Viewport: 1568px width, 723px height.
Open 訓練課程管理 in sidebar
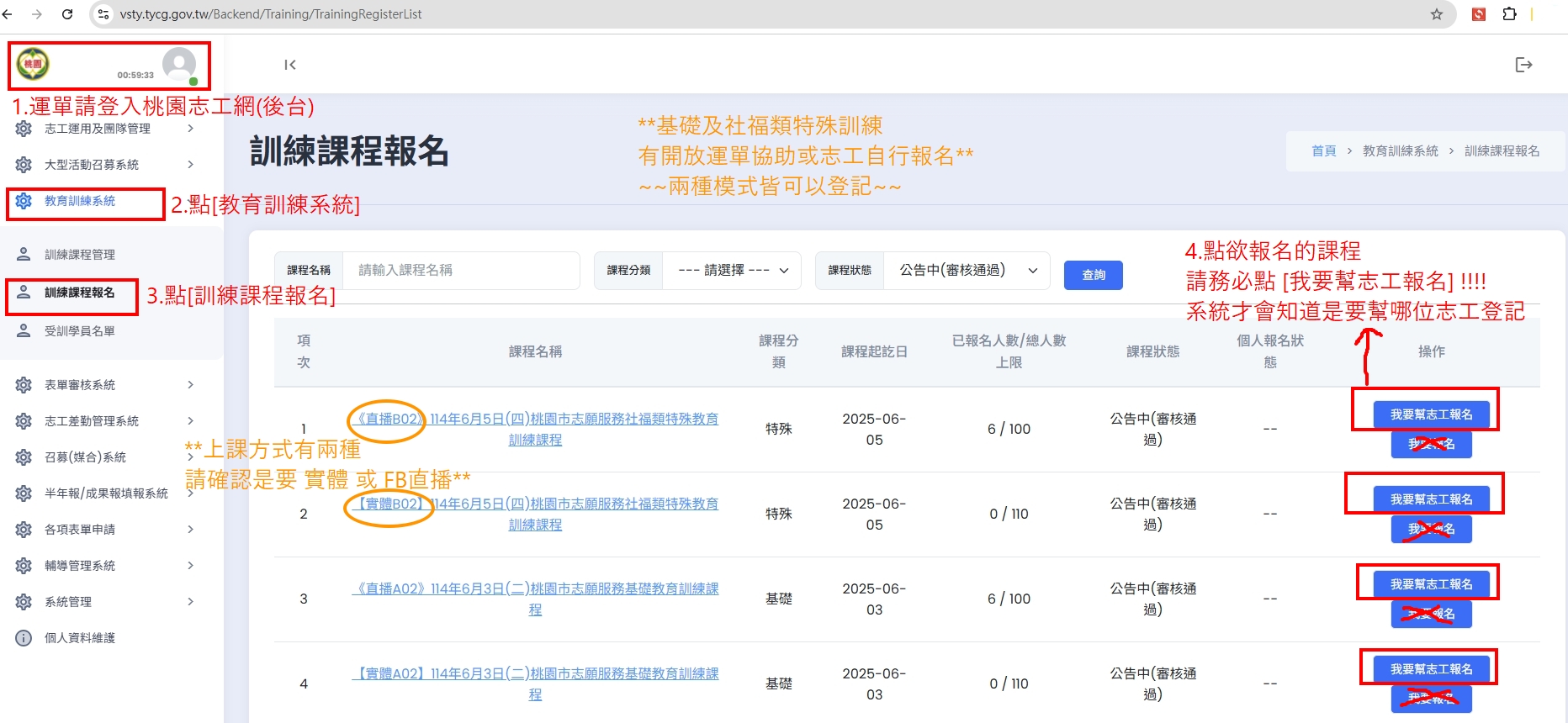click(x=80, y=255)
